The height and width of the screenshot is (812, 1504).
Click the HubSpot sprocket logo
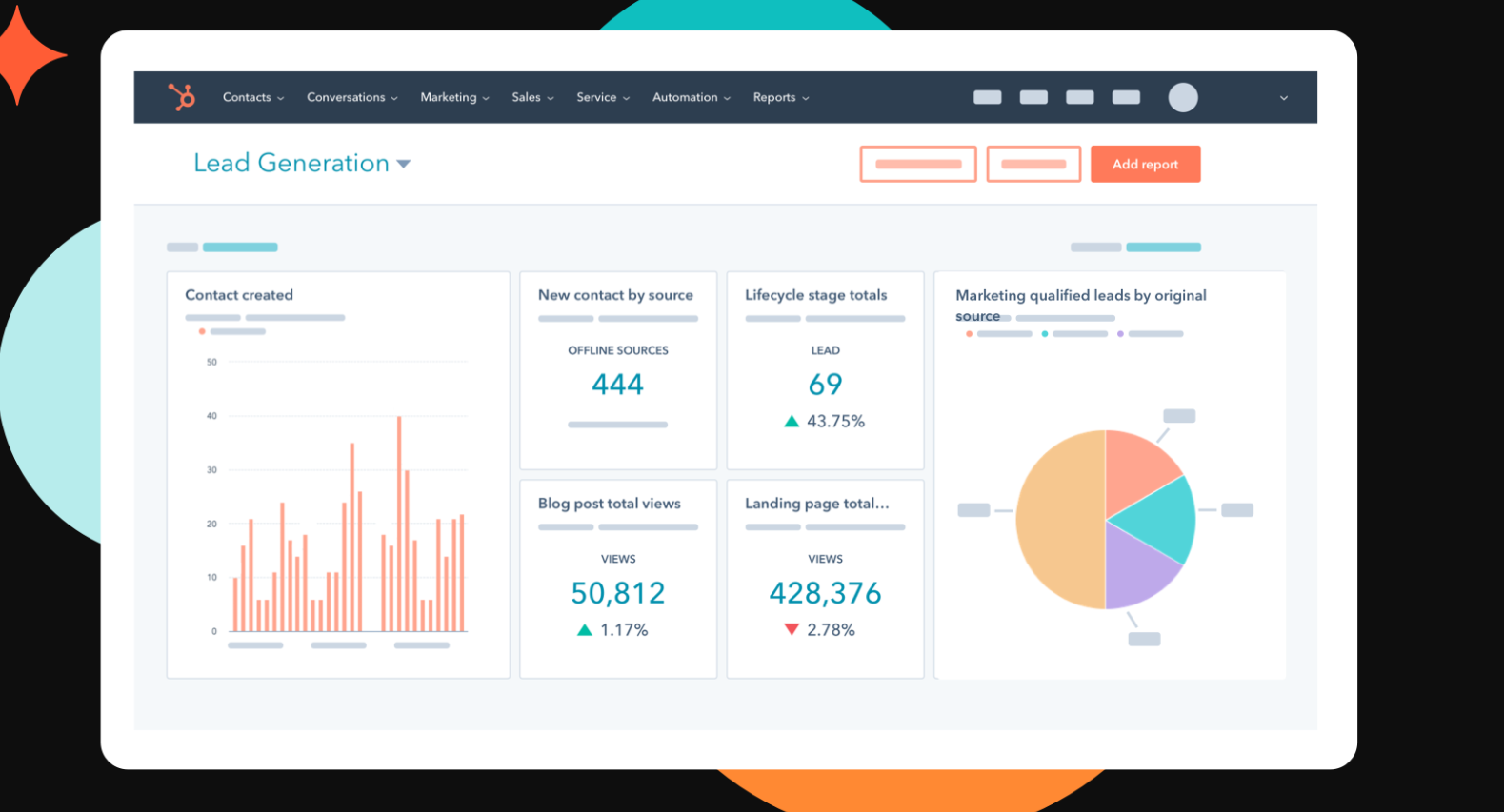[181, 97]
